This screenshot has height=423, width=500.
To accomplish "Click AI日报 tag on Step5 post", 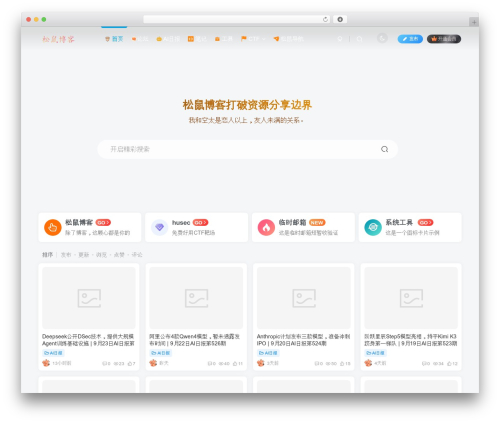I will click(375, 353).
